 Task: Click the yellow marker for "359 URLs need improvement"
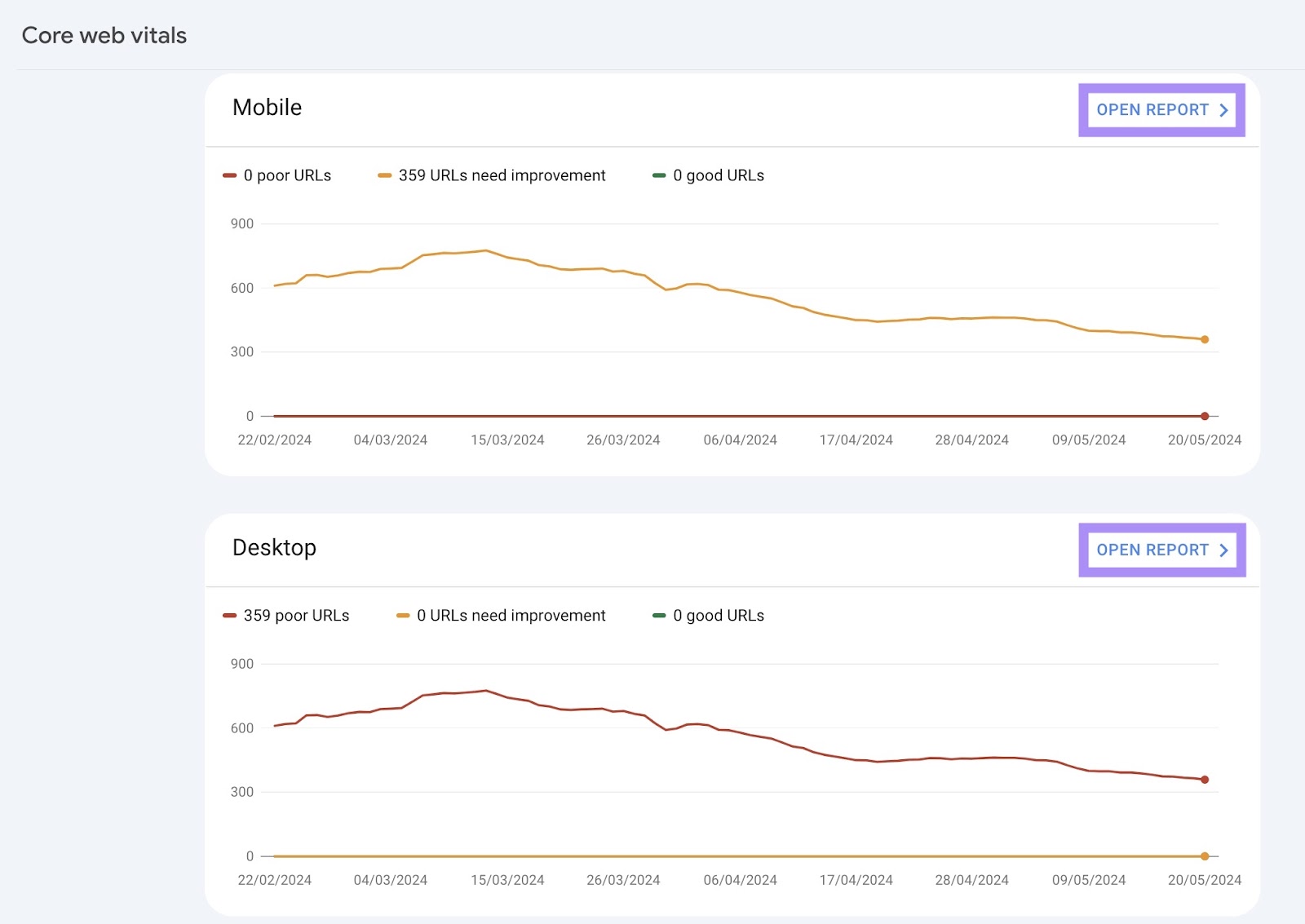click(385, 175)
